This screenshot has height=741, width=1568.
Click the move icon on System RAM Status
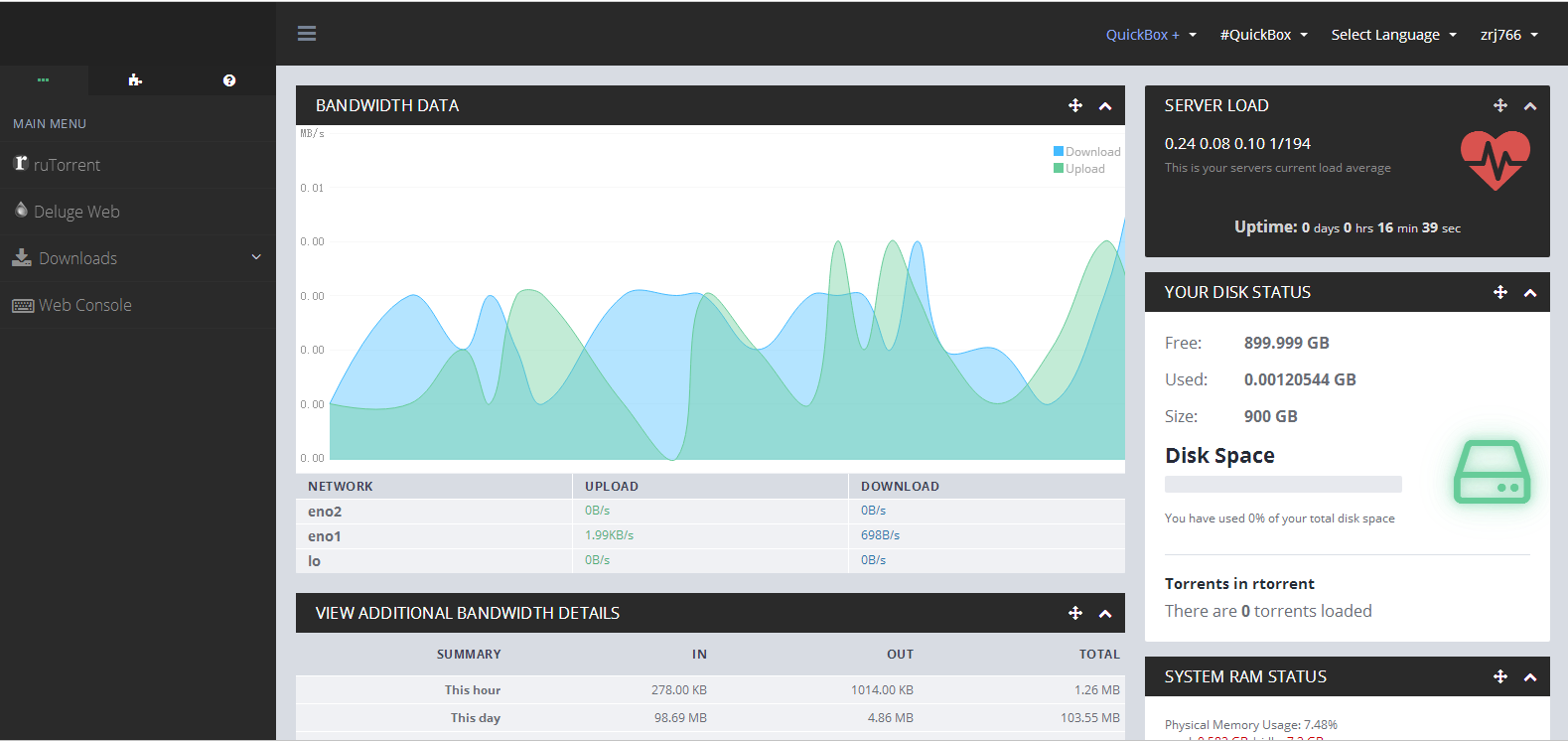click(x=1500, y=676)
